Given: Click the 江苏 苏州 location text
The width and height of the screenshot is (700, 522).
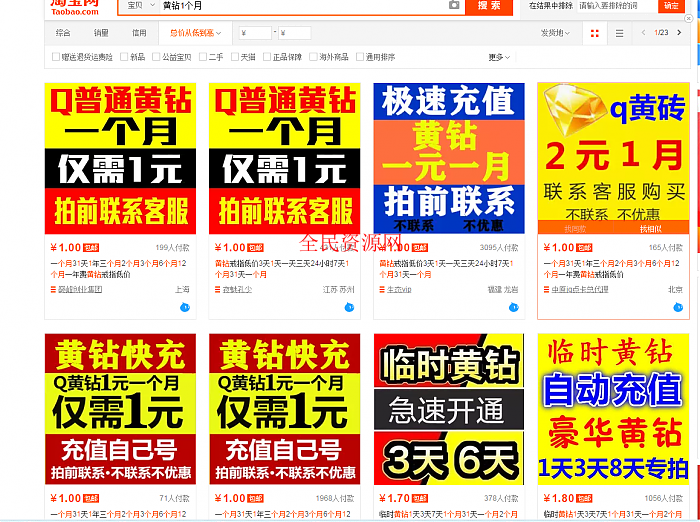Looking at the screenshot, I should pyautogui.click(x=338, y=289).
